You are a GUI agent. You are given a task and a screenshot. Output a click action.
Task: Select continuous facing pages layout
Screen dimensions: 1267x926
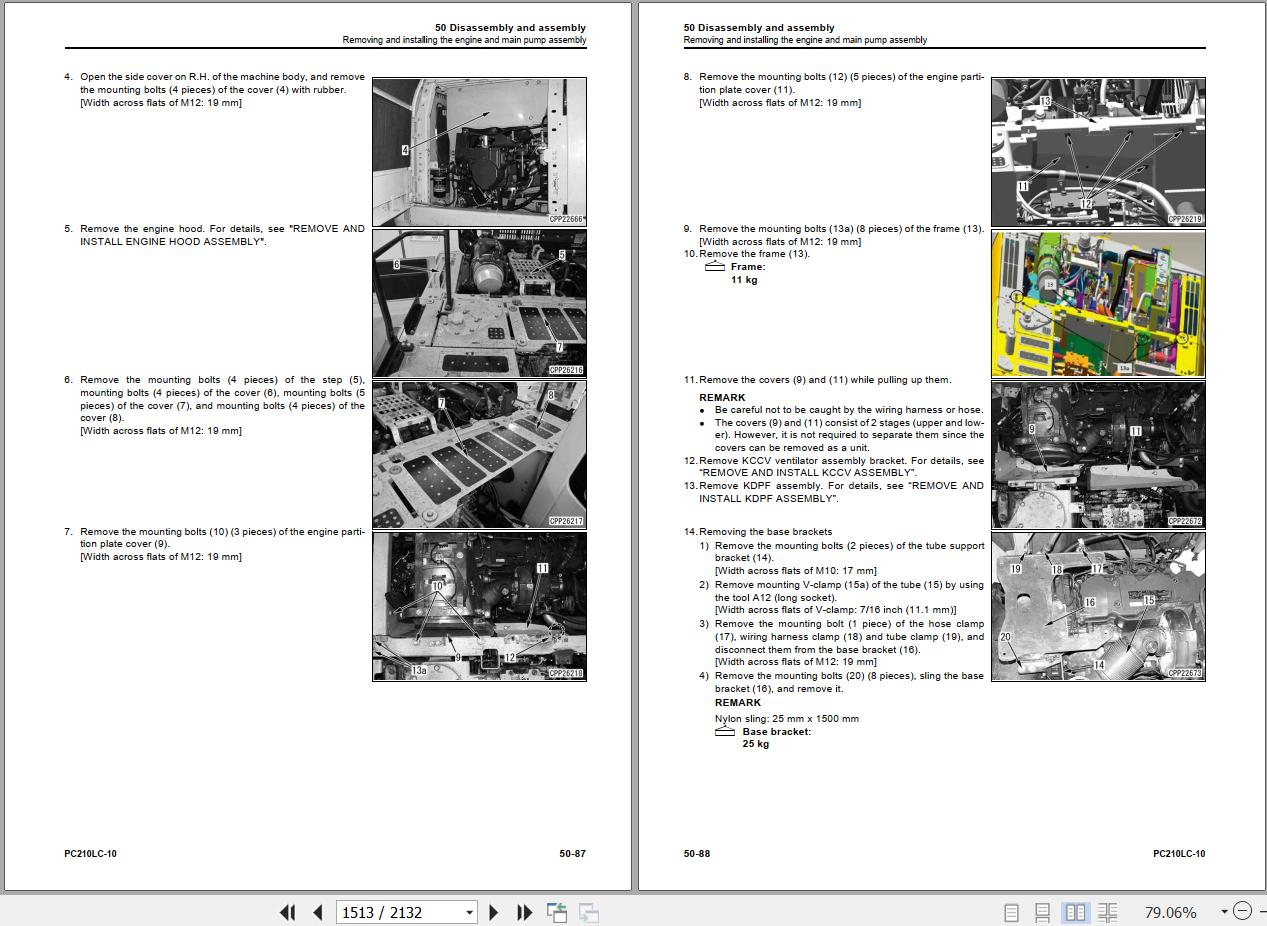point(1107,912)
